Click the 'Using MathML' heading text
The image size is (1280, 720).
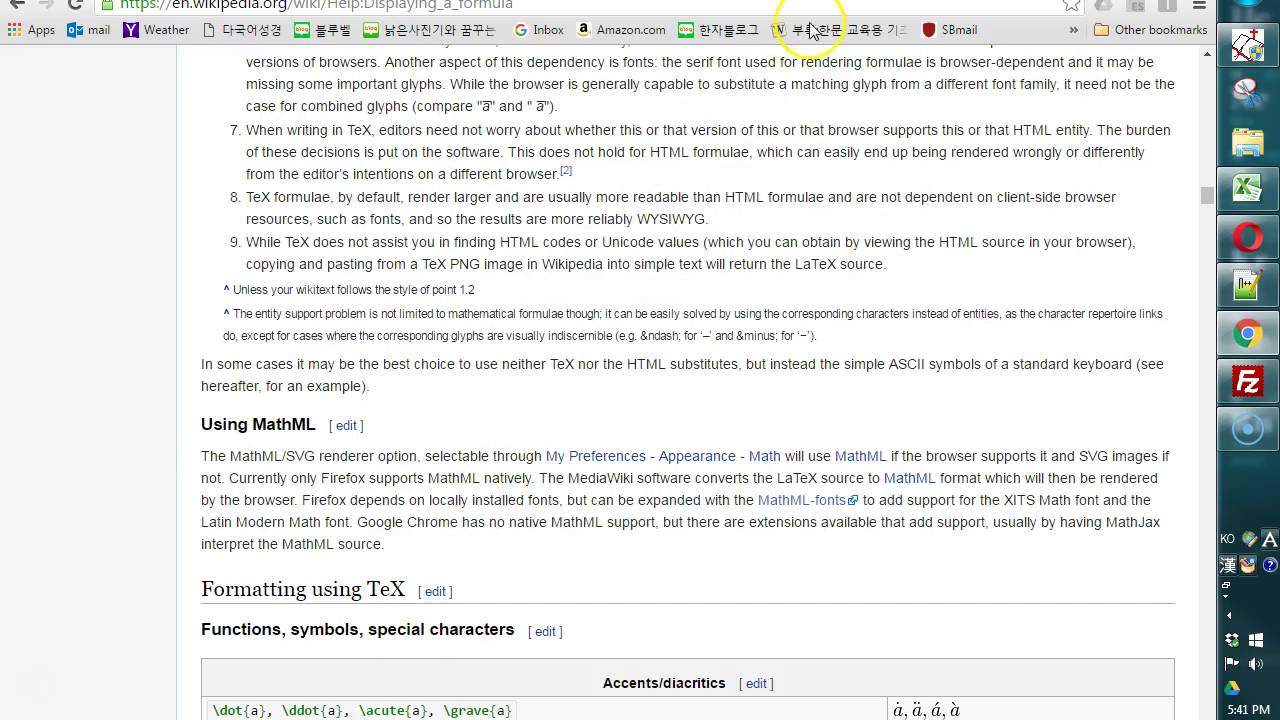tap(258, 425)
